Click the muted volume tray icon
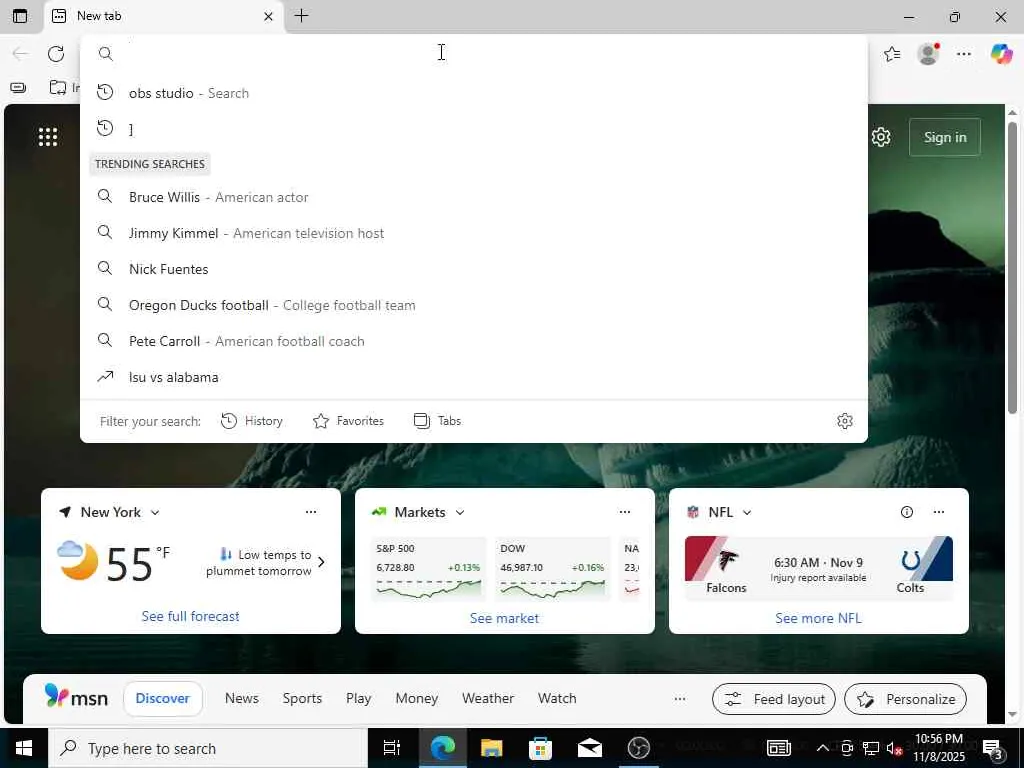 894,748
